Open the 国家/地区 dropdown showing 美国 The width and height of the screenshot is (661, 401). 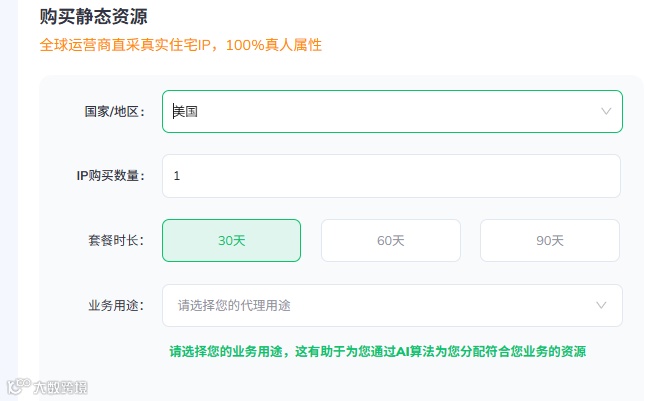click(x=392, y=112)
